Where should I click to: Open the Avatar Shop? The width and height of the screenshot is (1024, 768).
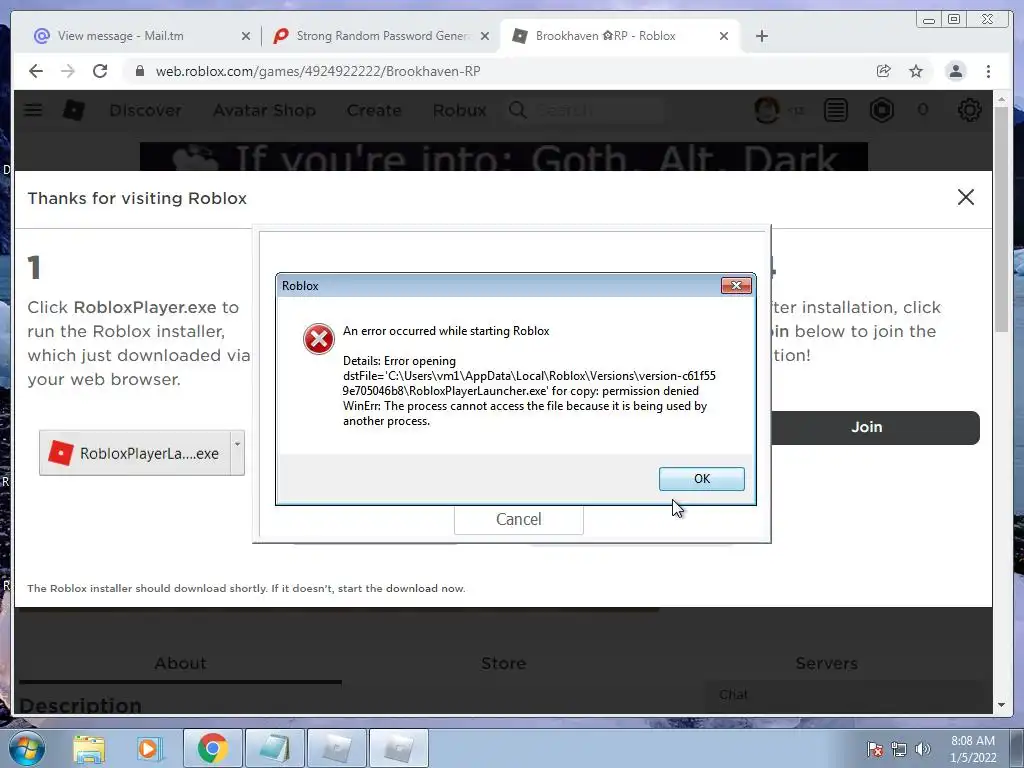(x=264, y=110)
